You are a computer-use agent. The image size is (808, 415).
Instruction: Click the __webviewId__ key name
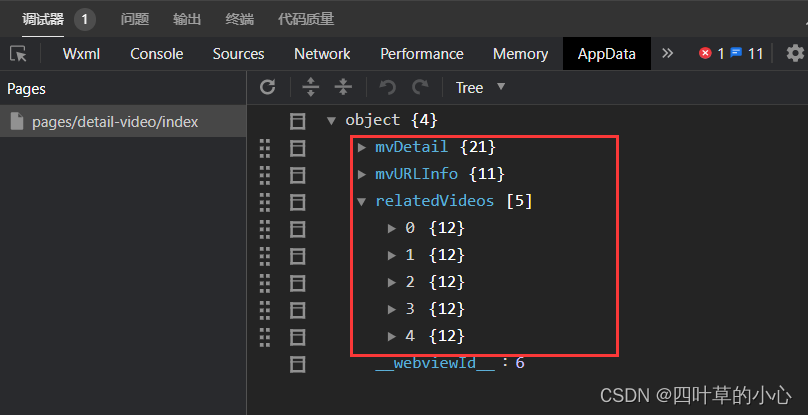pos(435,363)
